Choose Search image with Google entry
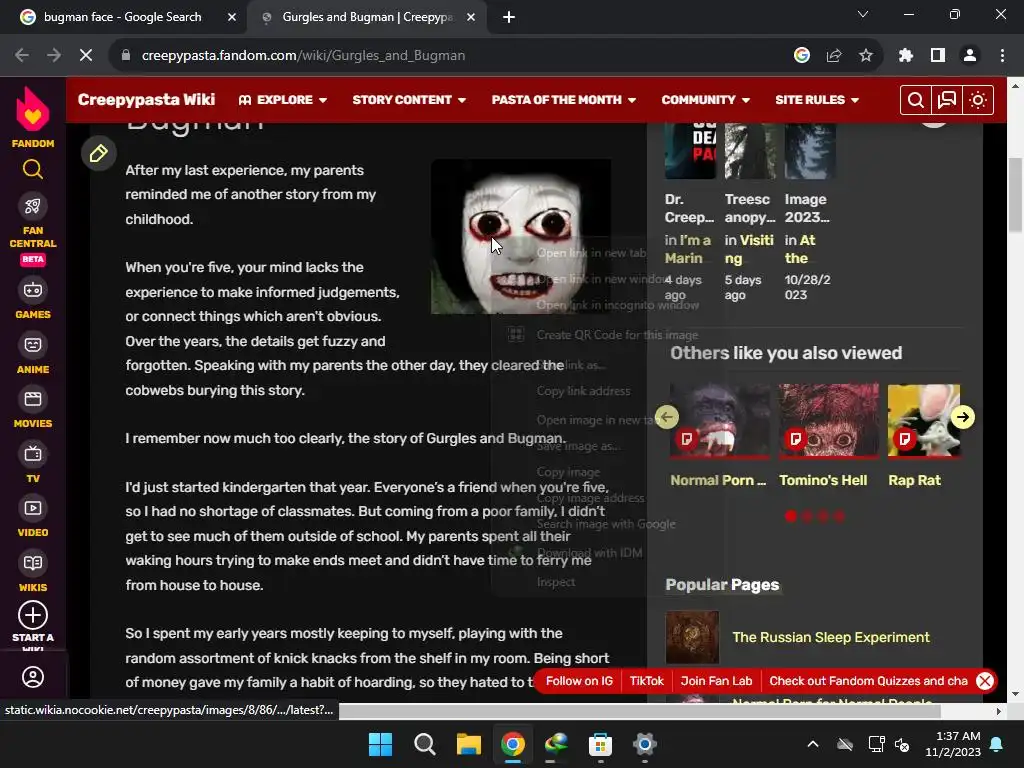The height and width of the screenshot is (768, 1024). [x=606, y=524]
